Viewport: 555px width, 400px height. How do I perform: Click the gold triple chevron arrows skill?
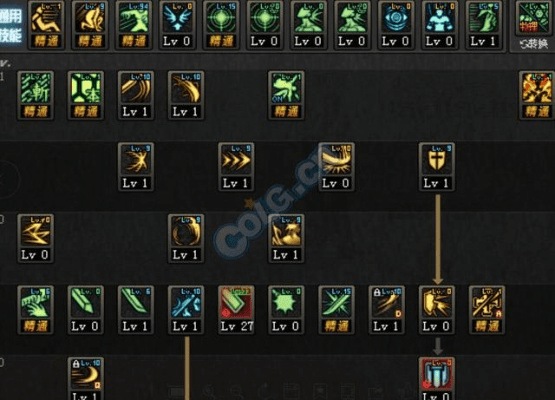pos(236,167)
